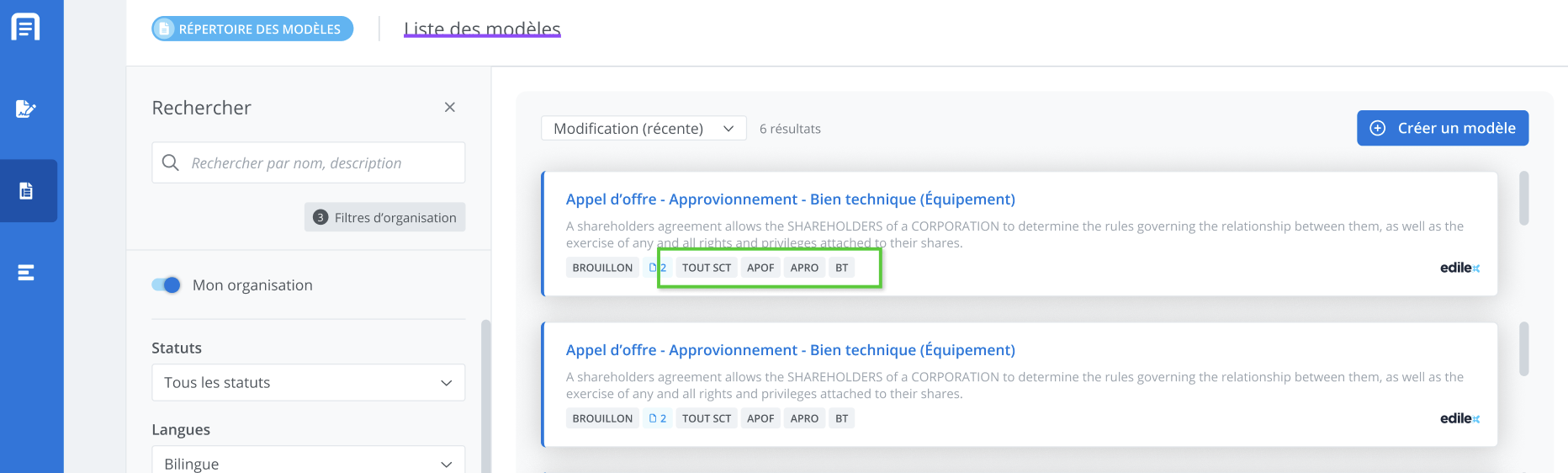This screenshot has width=1568, height=473.
Task: Open the text lines sidebar icon
Action: [x=26, y=273]
